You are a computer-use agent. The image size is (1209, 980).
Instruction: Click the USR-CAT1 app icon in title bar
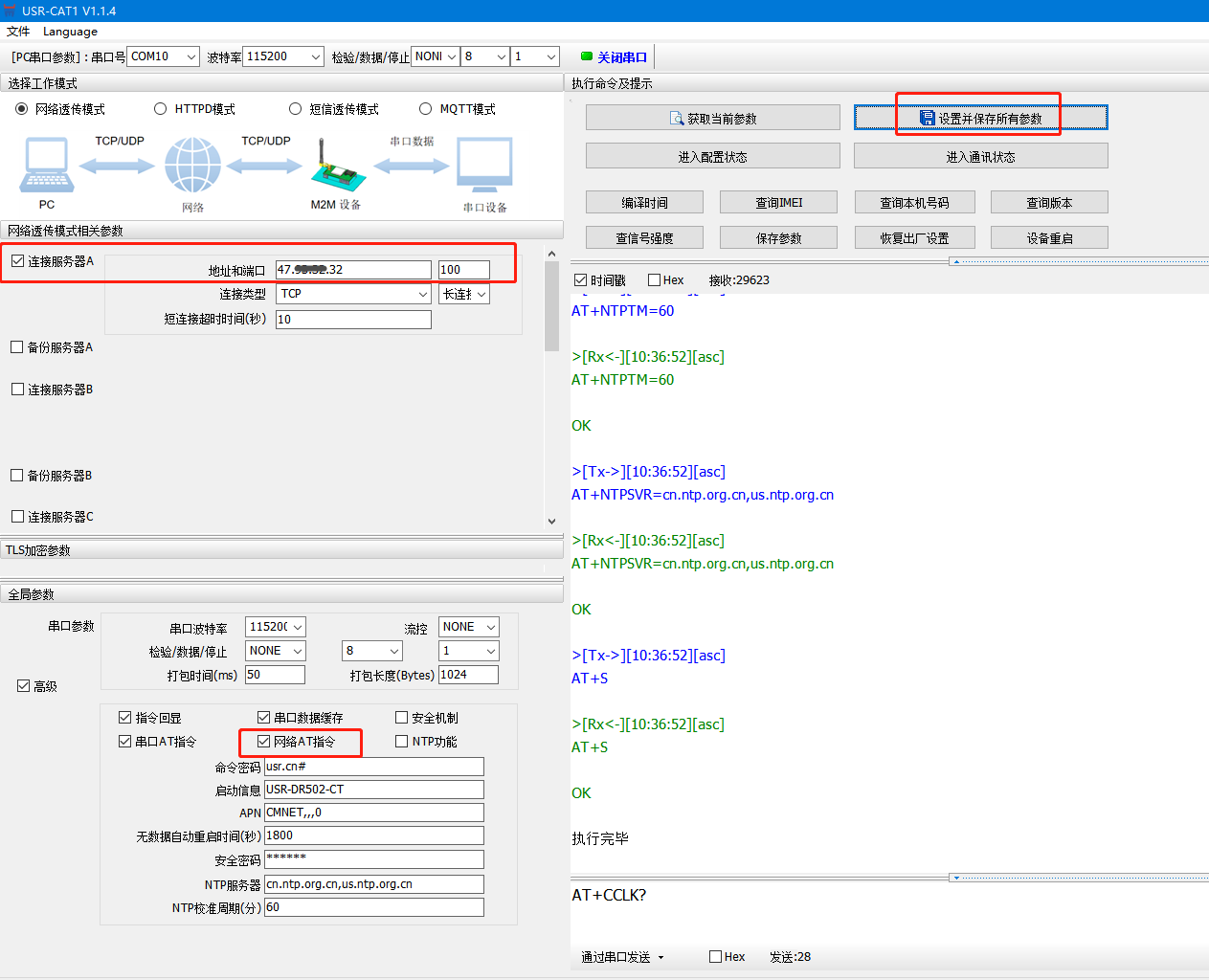[10, 11]
